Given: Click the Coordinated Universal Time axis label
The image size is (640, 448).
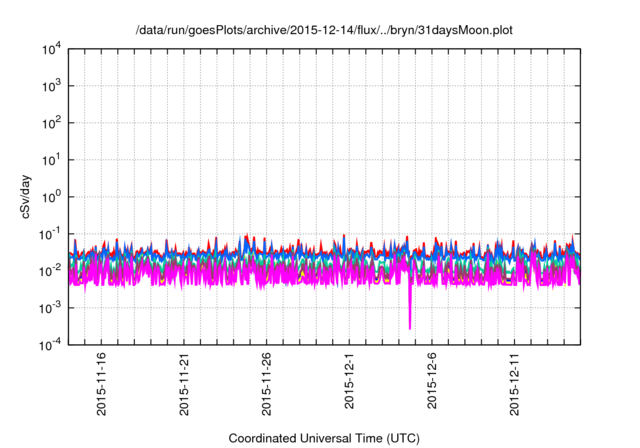Looking at the screenshot, I should coord(321,438).
